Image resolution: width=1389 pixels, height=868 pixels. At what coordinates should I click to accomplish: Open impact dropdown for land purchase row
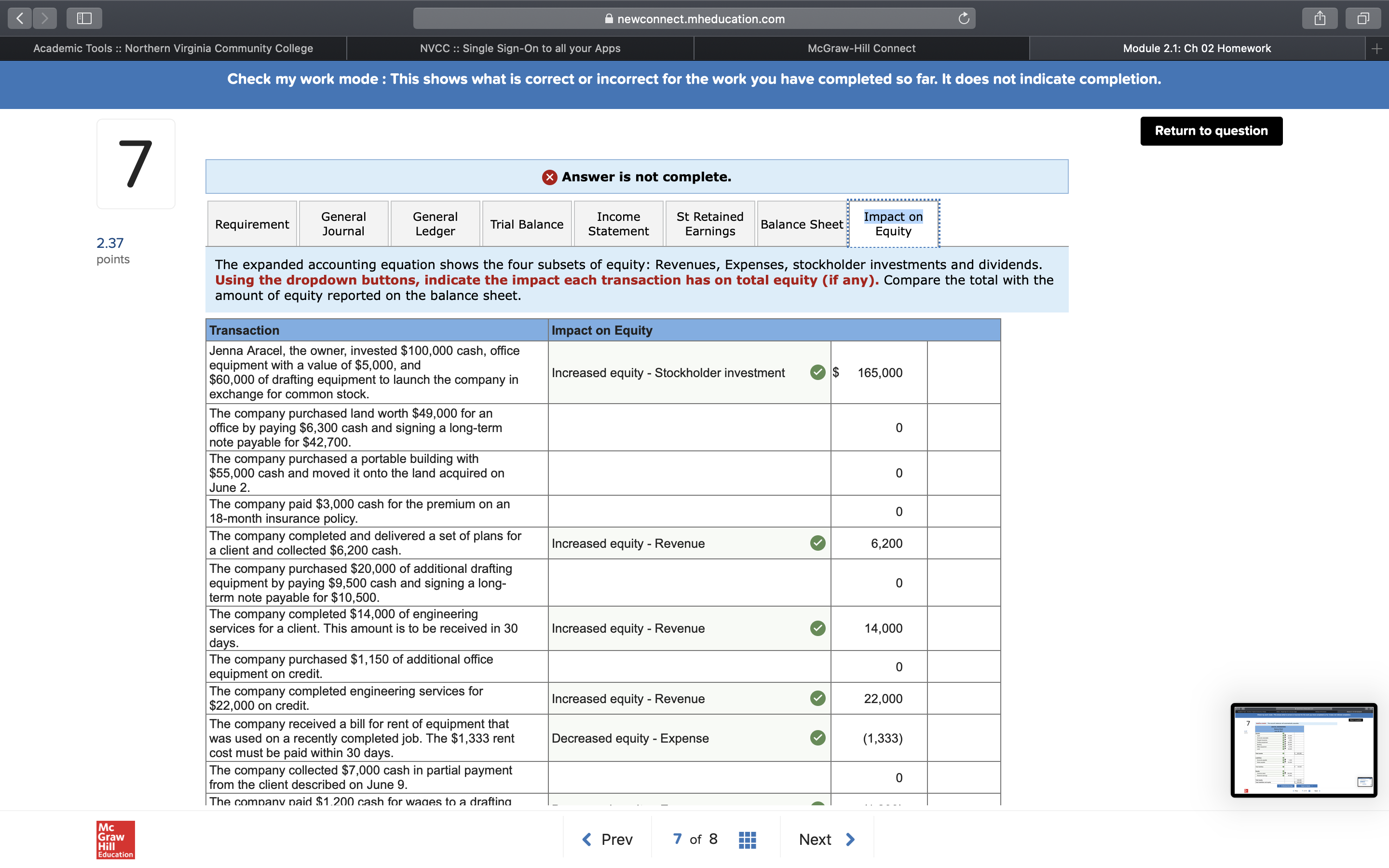pyautogui.click(x=689, y=428)
